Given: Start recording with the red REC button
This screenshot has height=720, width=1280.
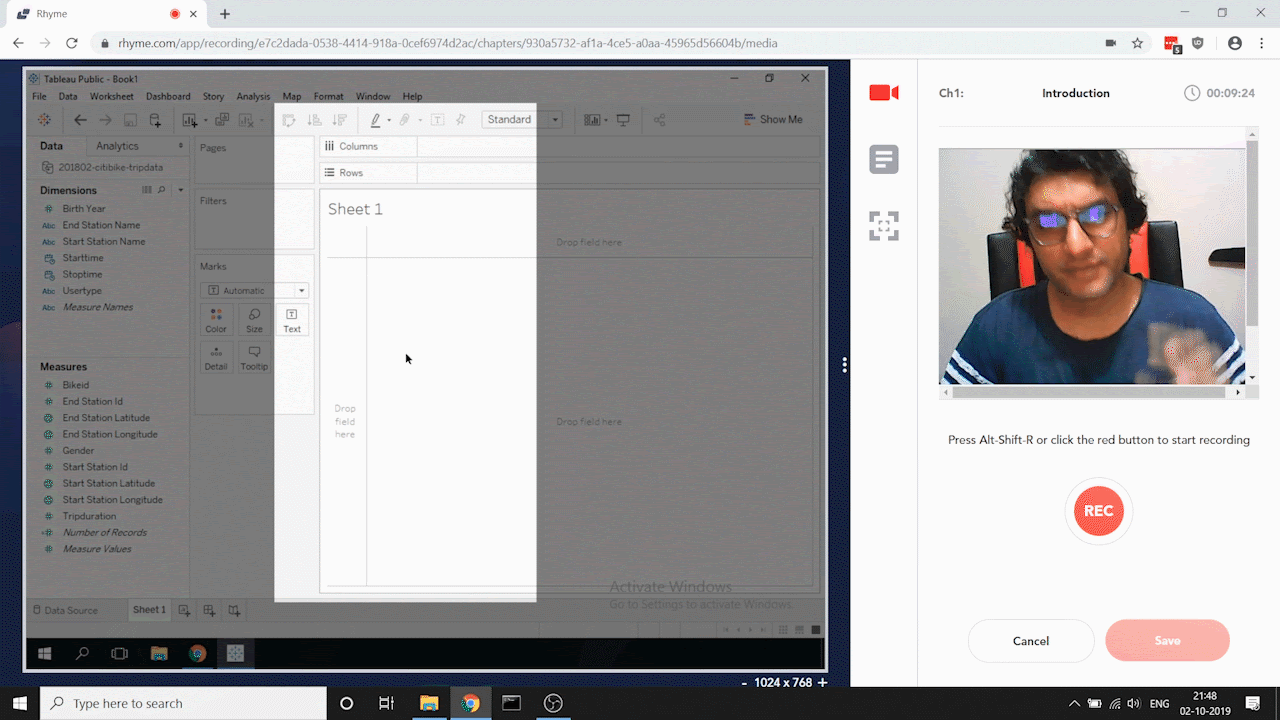Looking at the screenshot, I should (x=1098, y=511).
